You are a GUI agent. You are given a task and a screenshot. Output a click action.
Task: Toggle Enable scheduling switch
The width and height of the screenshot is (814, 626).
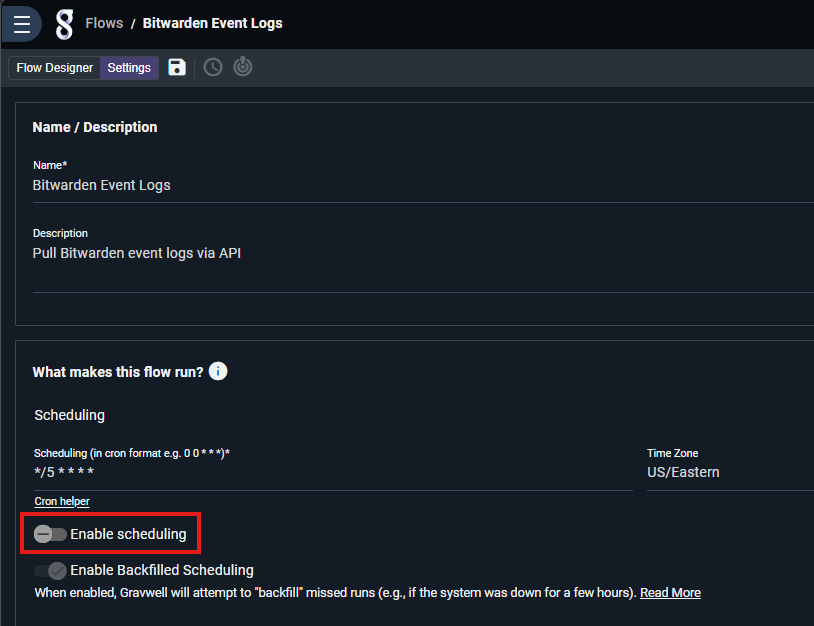(50, 534)
